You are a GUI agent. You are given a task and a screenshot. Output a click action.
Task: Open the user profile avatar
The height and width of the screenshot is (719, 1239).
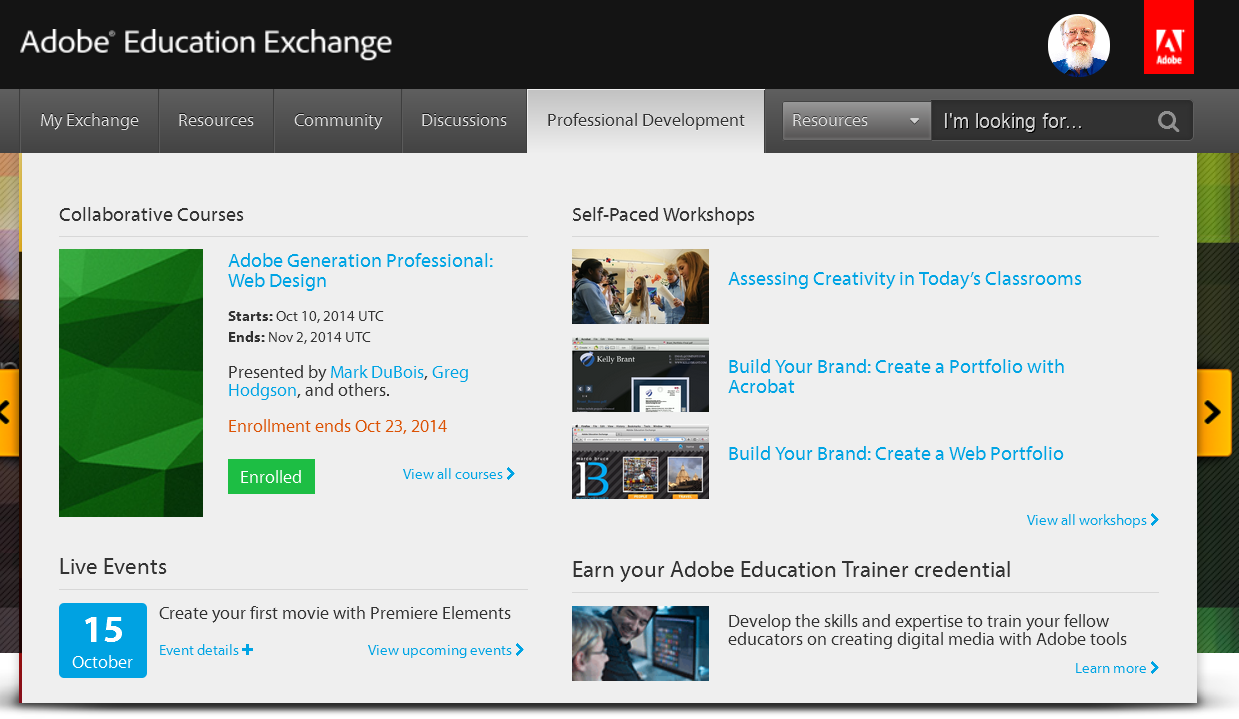(x=1079, y=45)
